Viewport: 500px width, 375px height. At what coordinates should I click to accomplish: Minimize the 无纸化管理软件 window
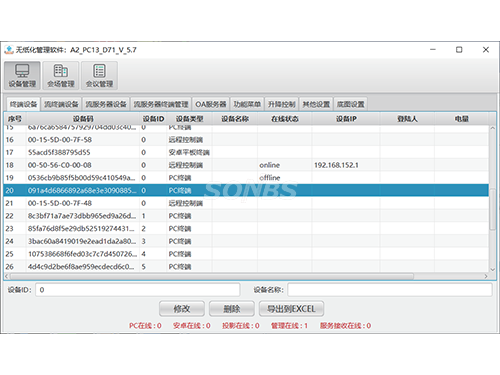coord(433,50)
